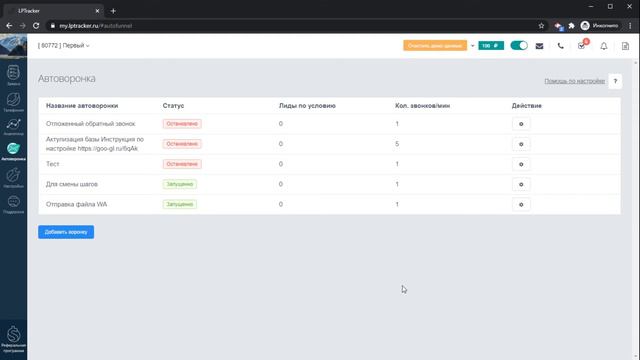The width and height of the screenshot is (640, 360).
Task: Reload the page in the browser
Action: 36,26
